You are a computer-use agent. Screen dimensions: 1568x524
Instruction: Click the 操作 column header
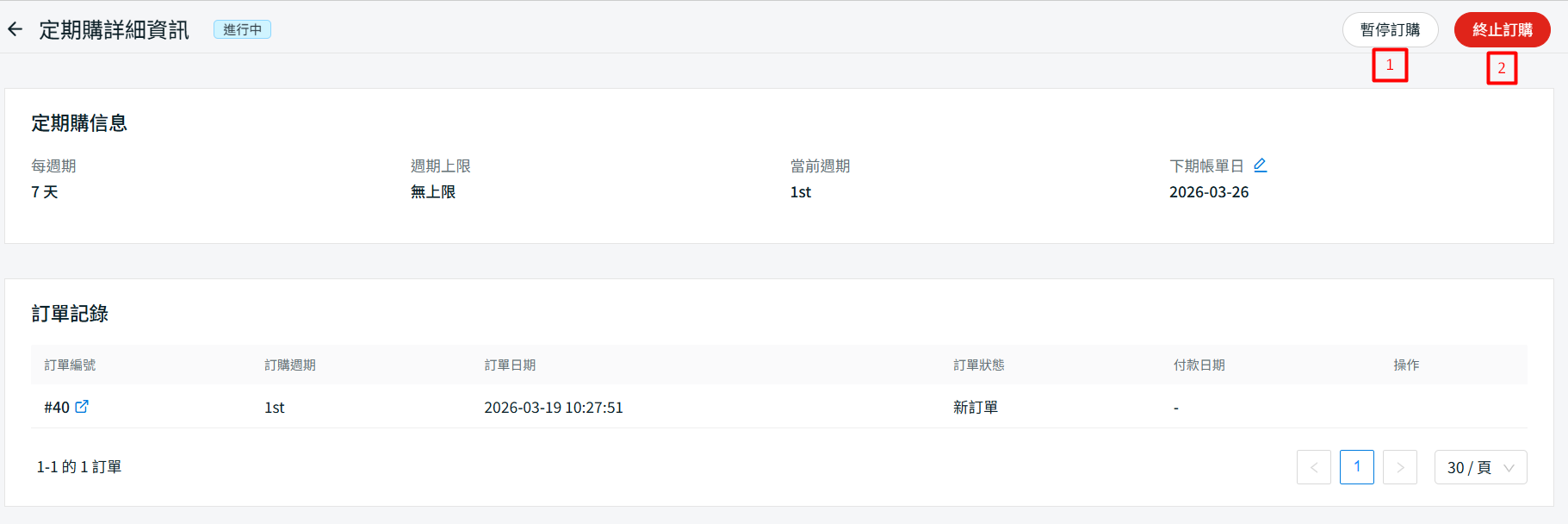pyautogui.click(x=1406, y=365)
